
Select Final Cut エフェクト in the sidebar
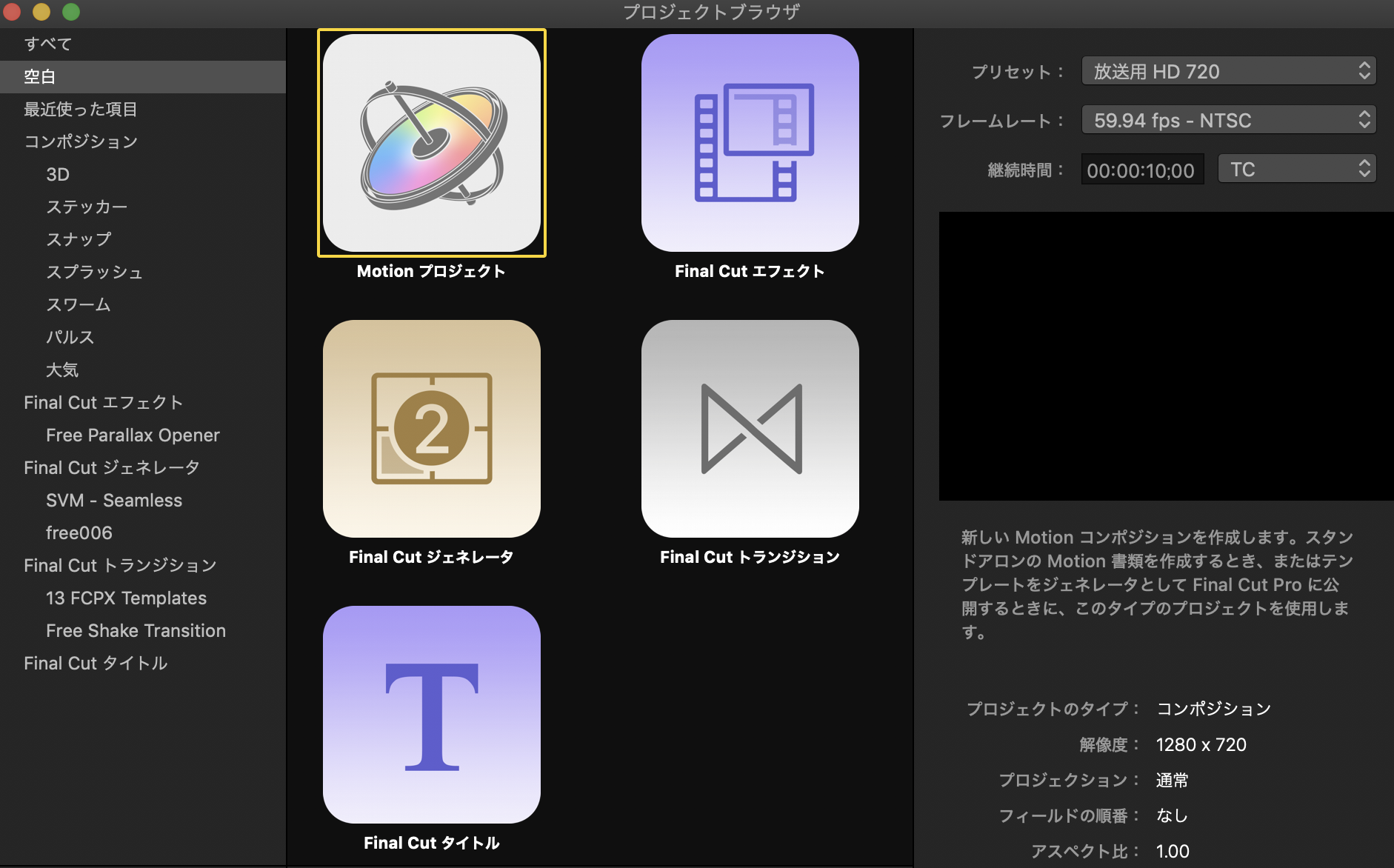[143, 403]
